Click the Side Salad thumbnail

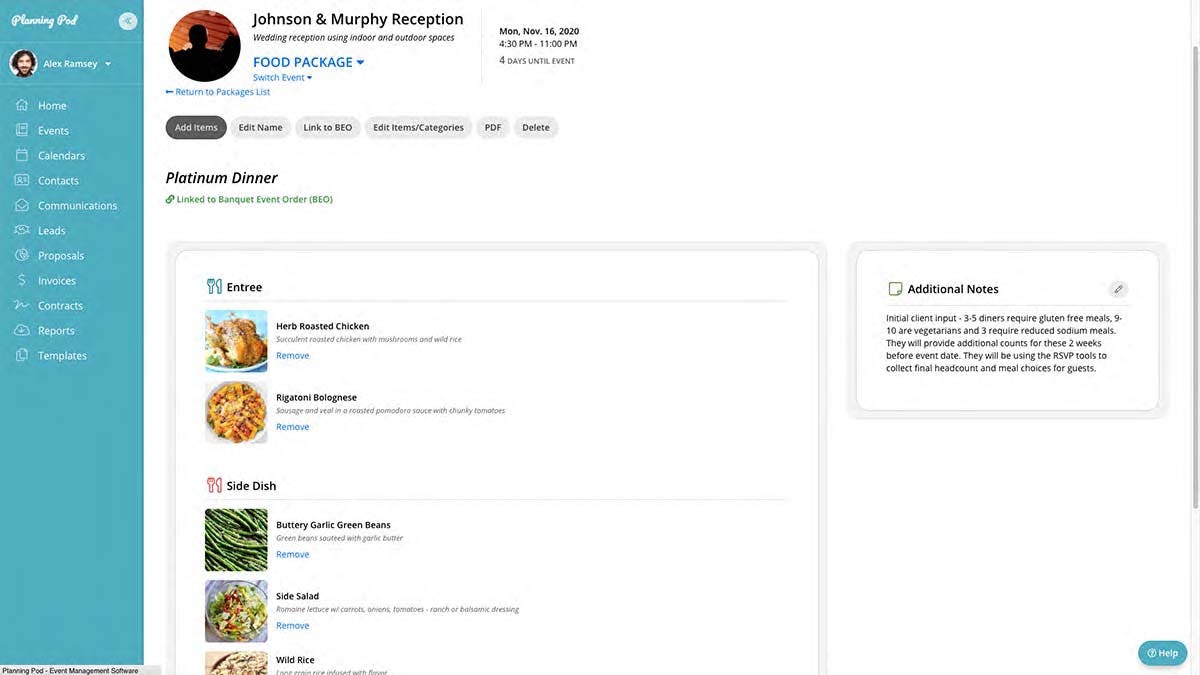[236, 611]
